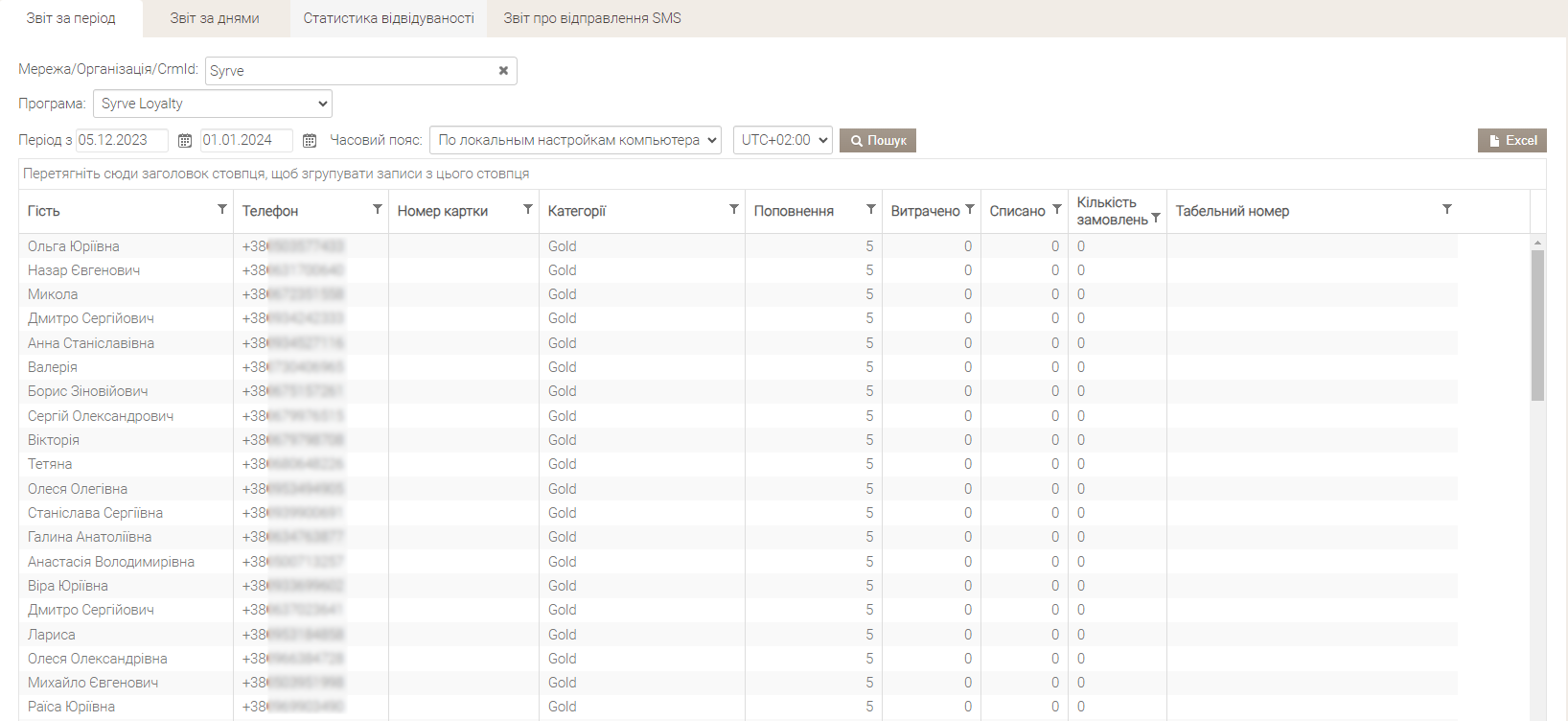
Task: Open filter for Кількість замовлень column
Action: (x=1156, y=218)
